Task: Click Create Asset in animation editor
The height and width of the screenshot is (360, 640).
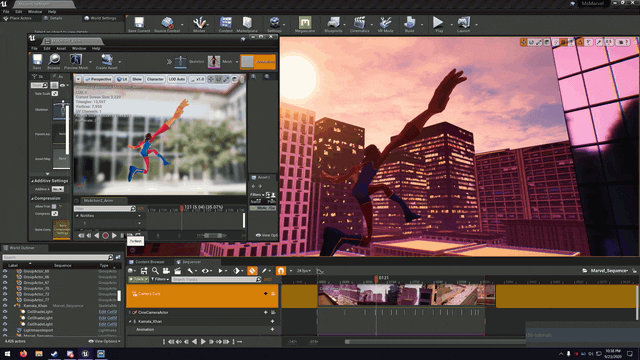Action: [x=107, y=62]
